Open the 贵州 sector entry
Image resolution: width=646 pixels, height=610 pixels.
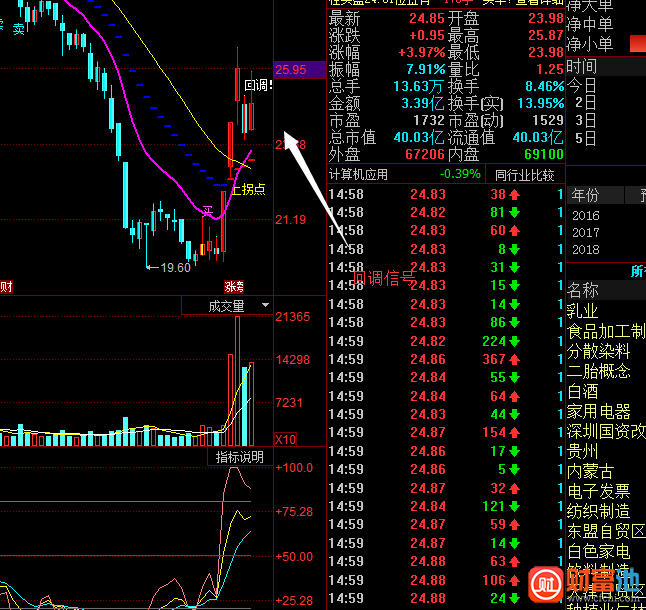coord(583,451)
